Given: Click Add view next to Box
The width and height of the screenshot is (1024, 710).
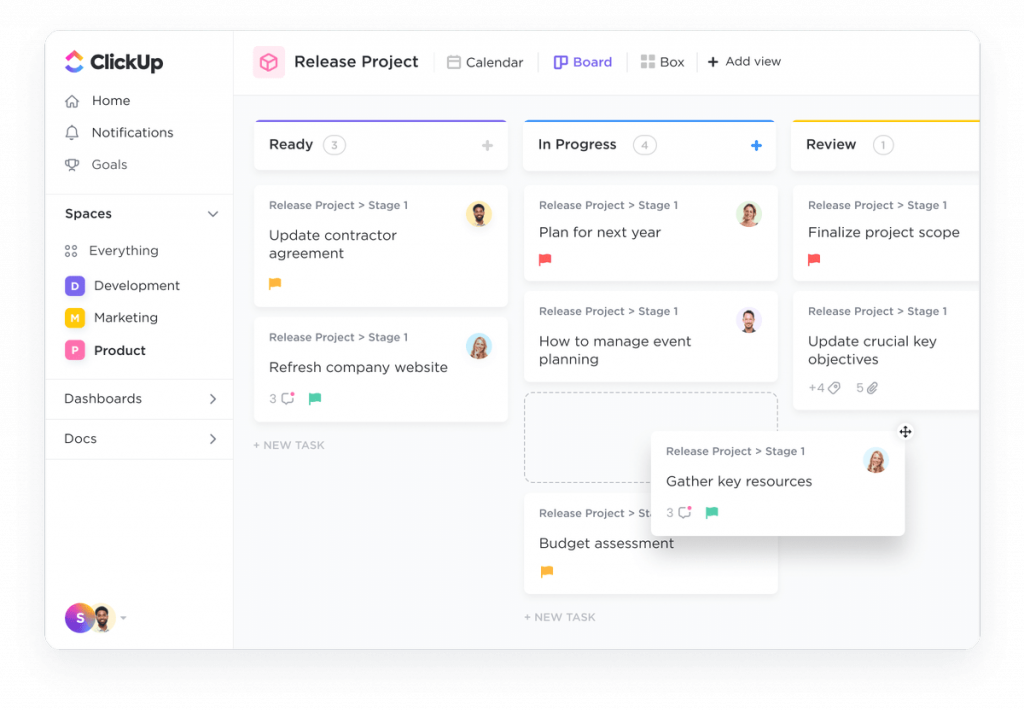Looking at the screenshot, I should coord(744,61).
